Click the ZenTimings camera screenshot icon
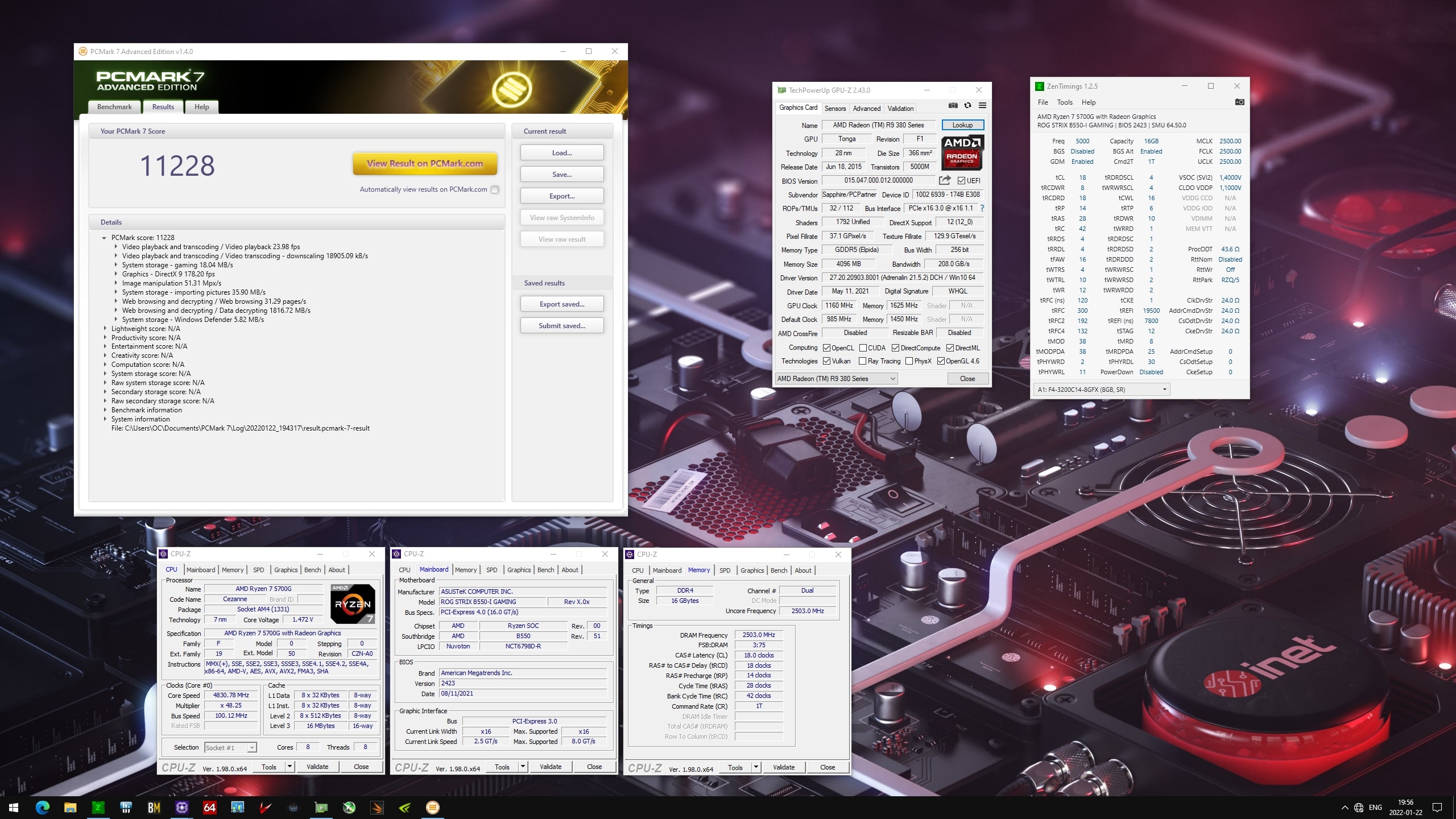Viewport: 1456px width, 819px height. click(x=1239, y=102)
